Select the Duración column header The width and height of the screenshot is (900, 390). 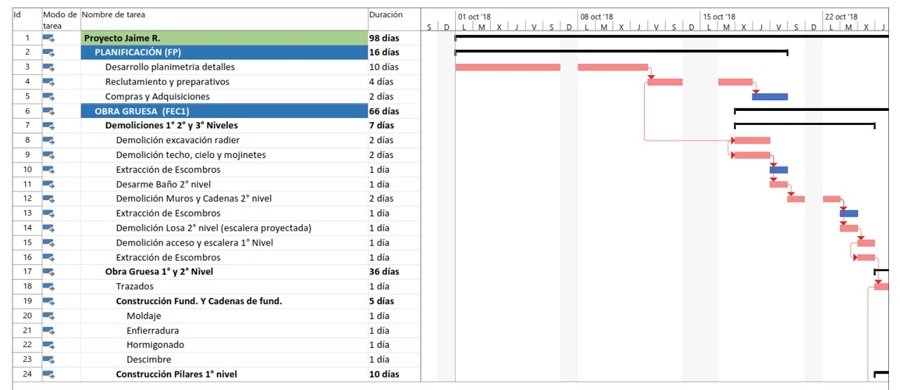tap(394, 20)
